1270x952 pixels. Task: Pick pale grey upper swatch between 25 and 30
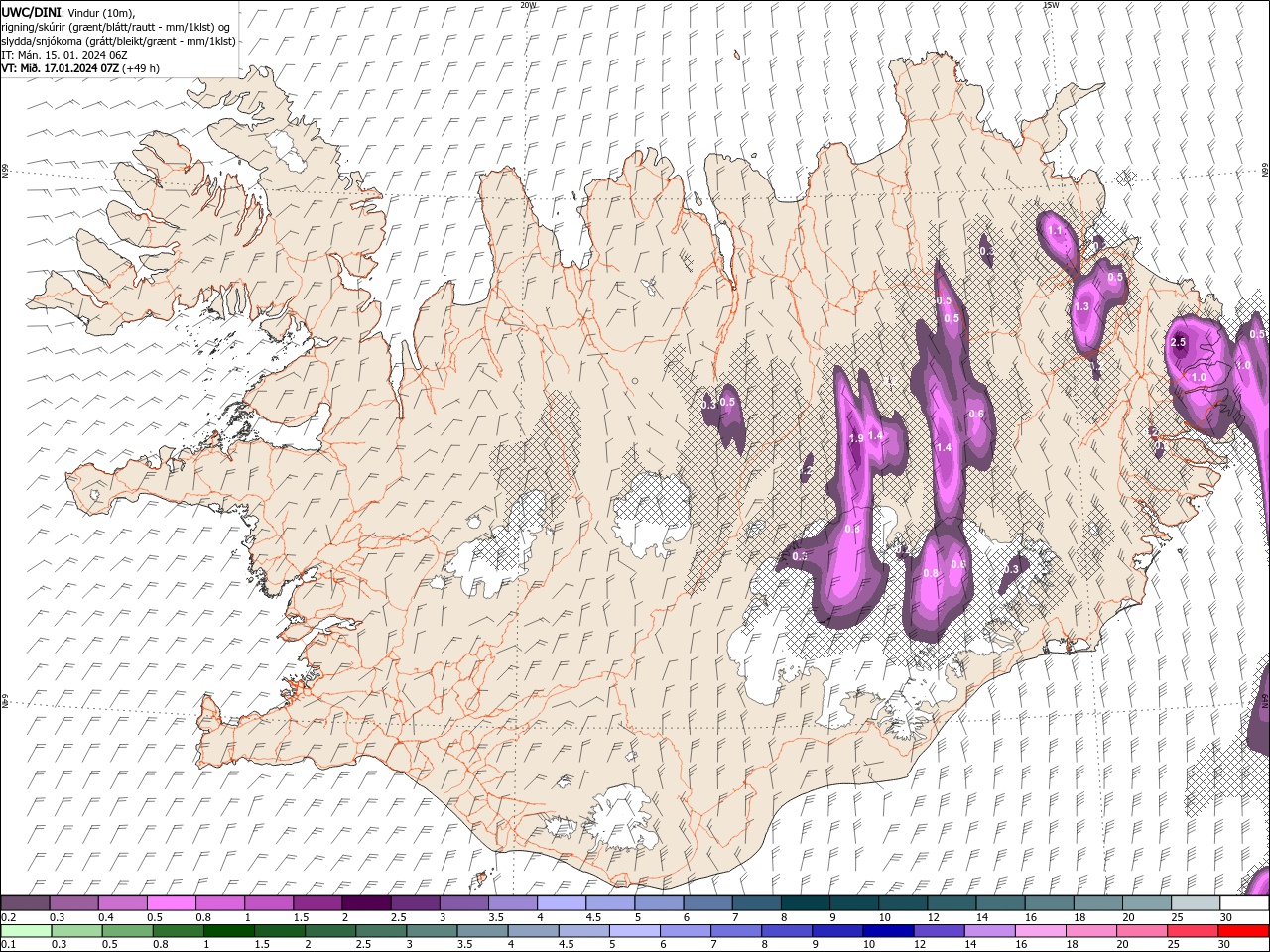coord(1195,903)
